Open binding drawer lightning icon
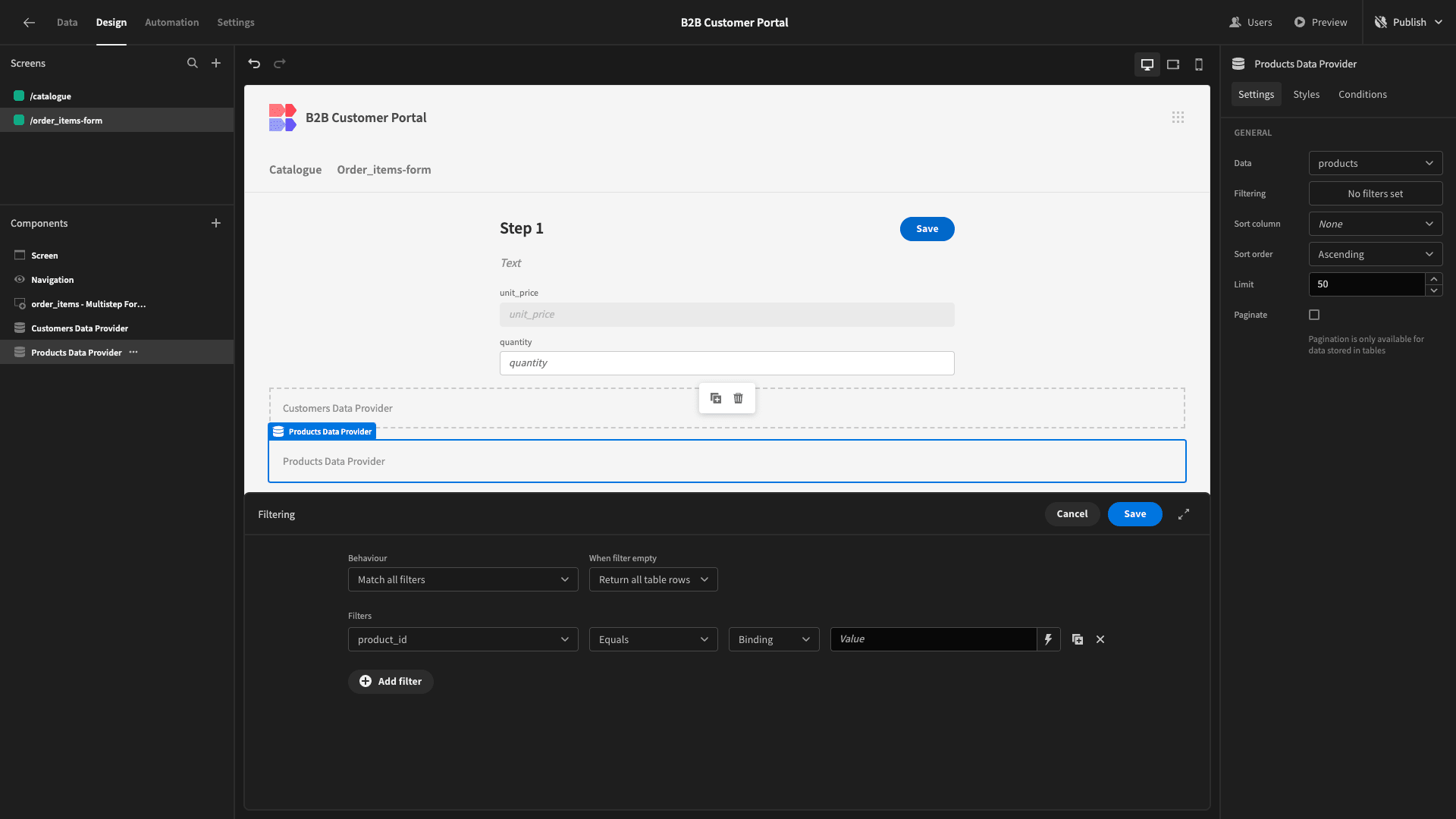 click(x=1048, y=639)
